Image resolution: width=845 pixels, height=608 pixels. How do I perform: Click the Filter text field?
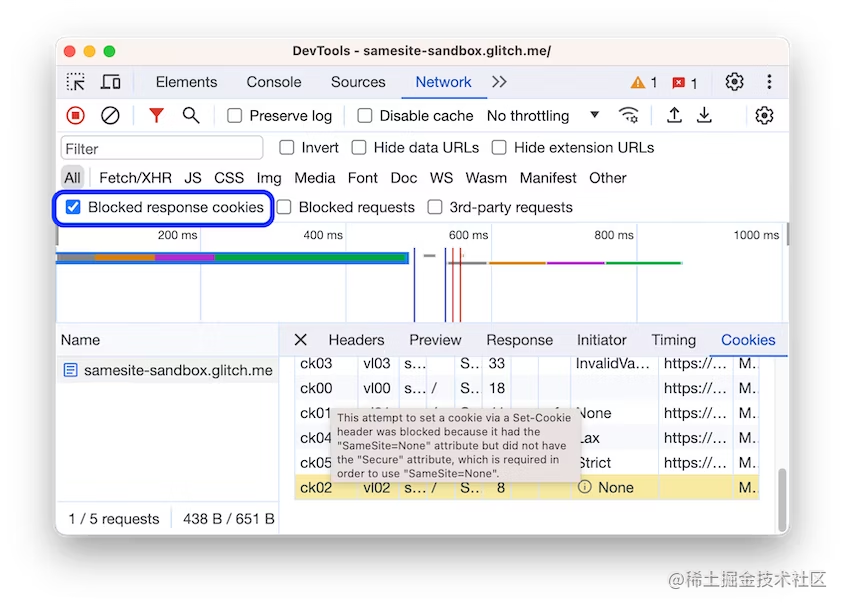click(x=162, y=148)
